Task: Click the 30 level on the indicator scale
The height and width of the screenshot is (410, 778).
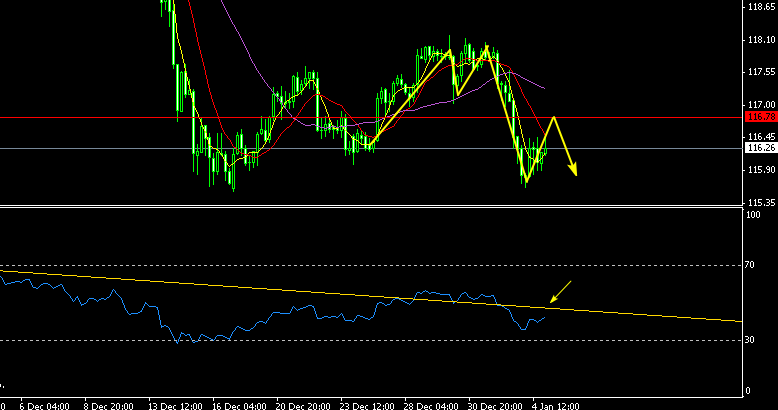Action: pos(750,340)
